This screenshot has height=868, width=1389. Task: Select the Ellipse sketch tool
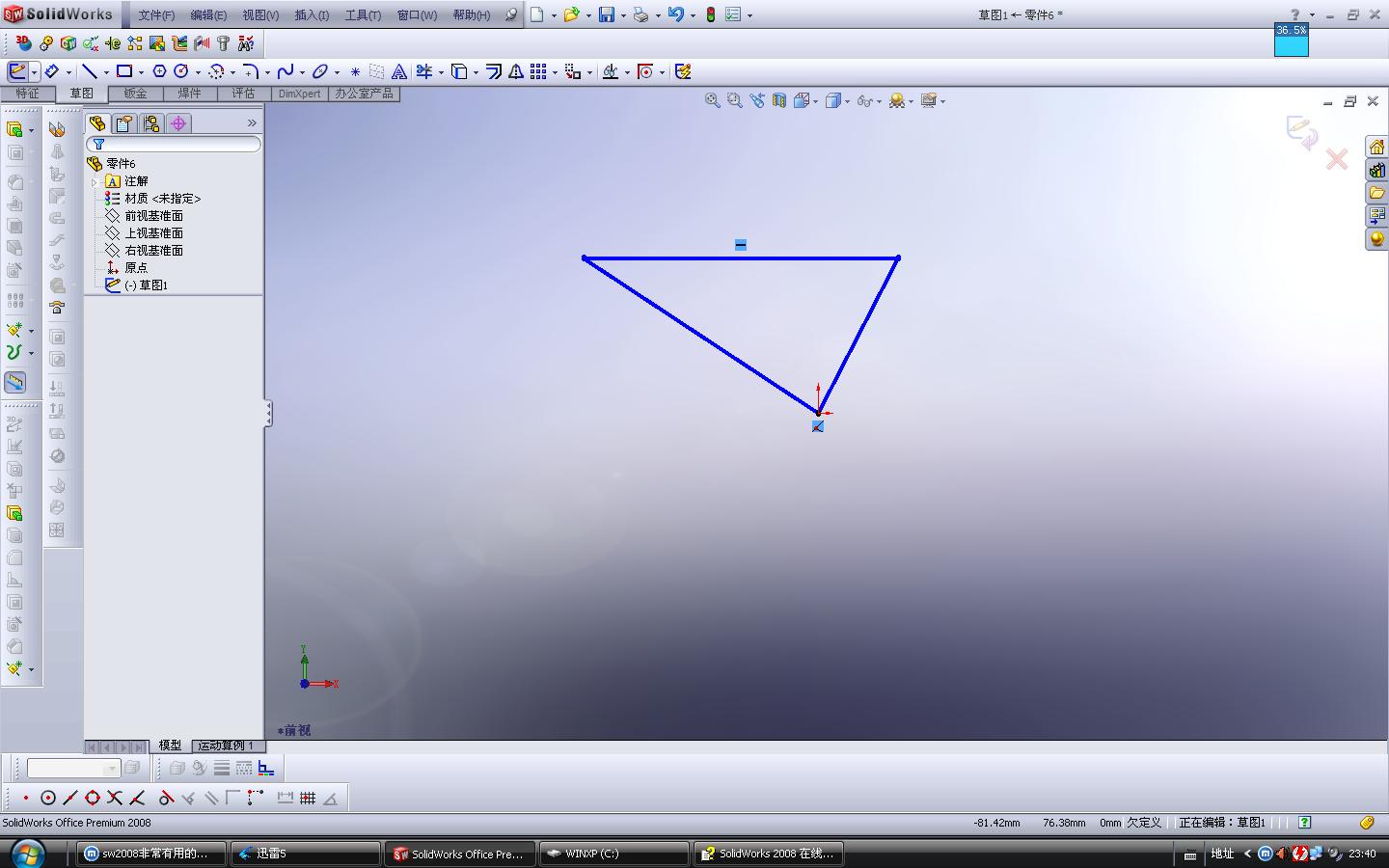tap(320, 71)
